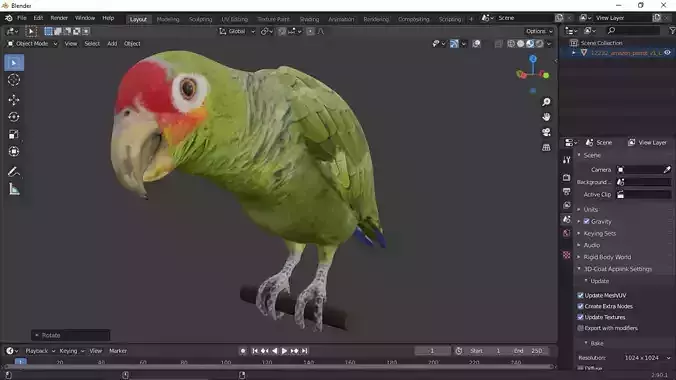The width and height of the screenshot is (676, 380).
Task: Switch to the Modeling workspace tab
Action: pos(168,19)
